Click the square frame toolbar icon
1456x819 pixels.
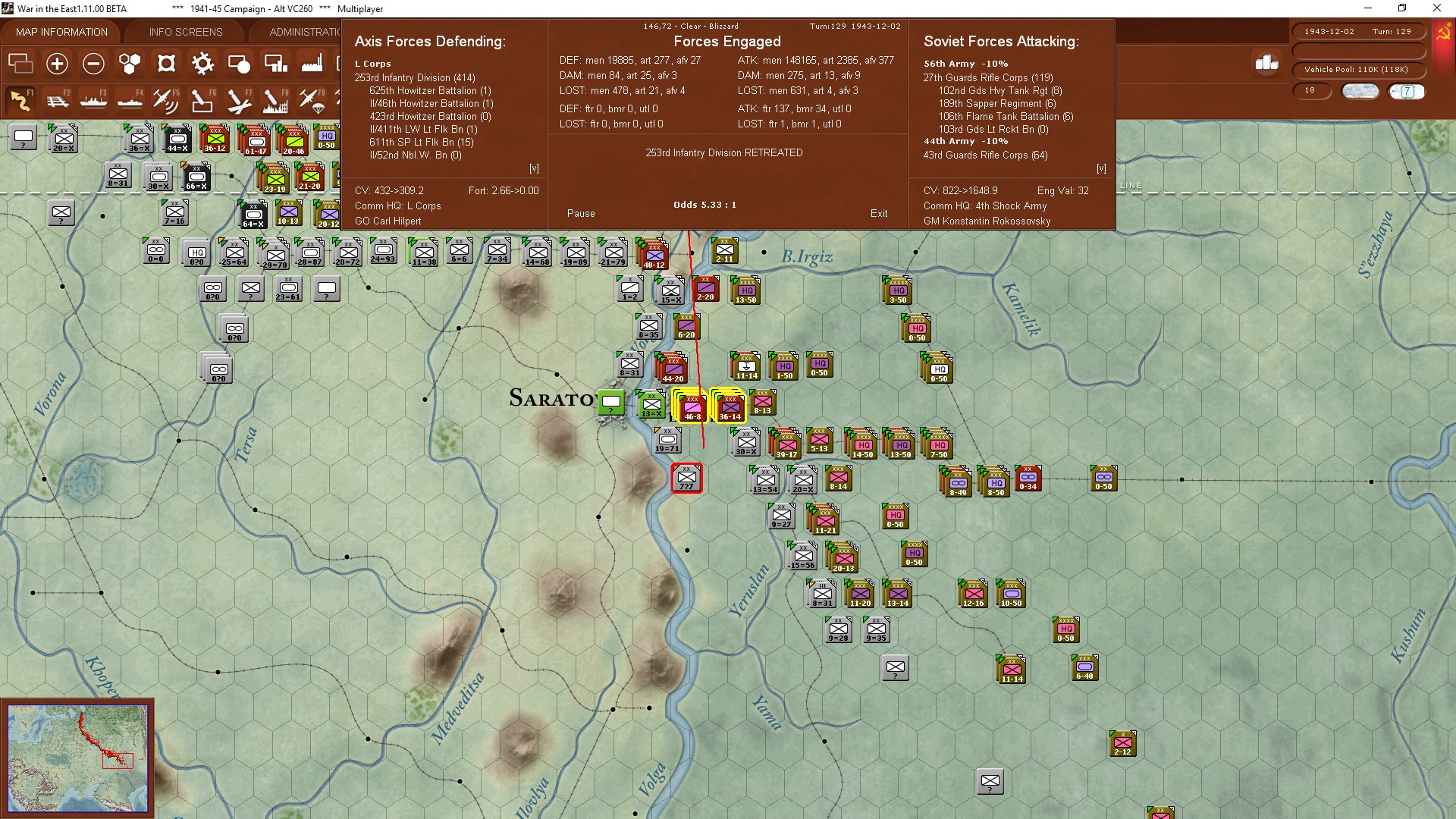pos(166,64)
